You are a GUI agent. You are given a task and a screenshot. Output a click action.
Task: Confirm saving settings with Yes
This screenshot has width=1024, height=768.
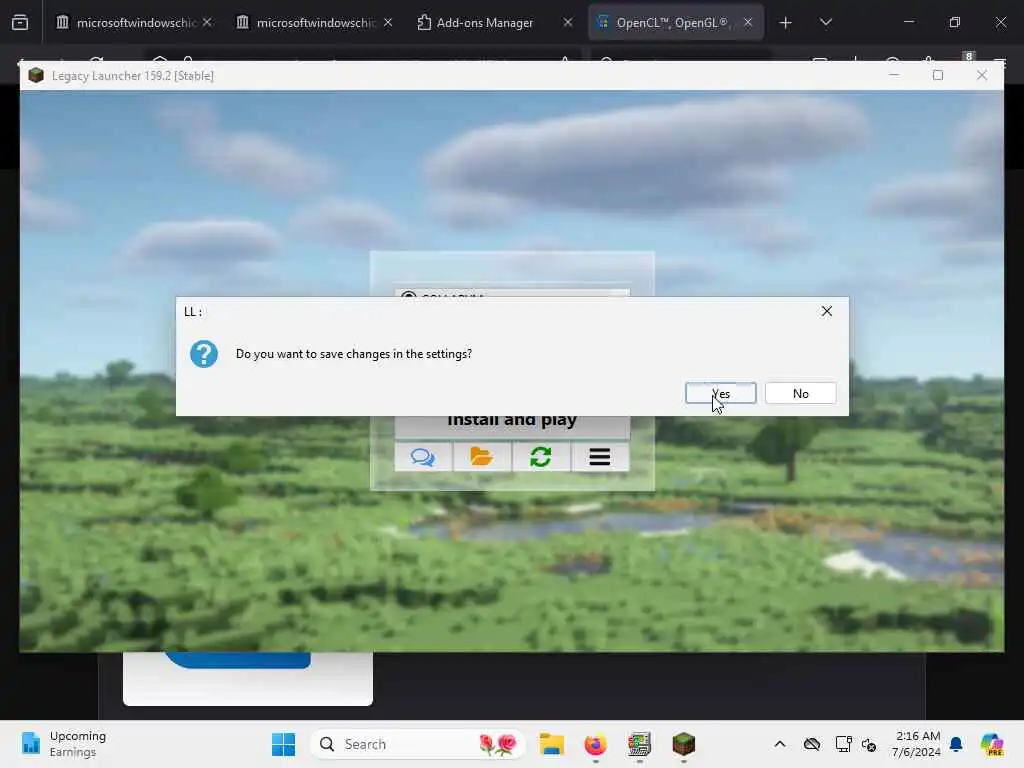(x=720, y=393)
